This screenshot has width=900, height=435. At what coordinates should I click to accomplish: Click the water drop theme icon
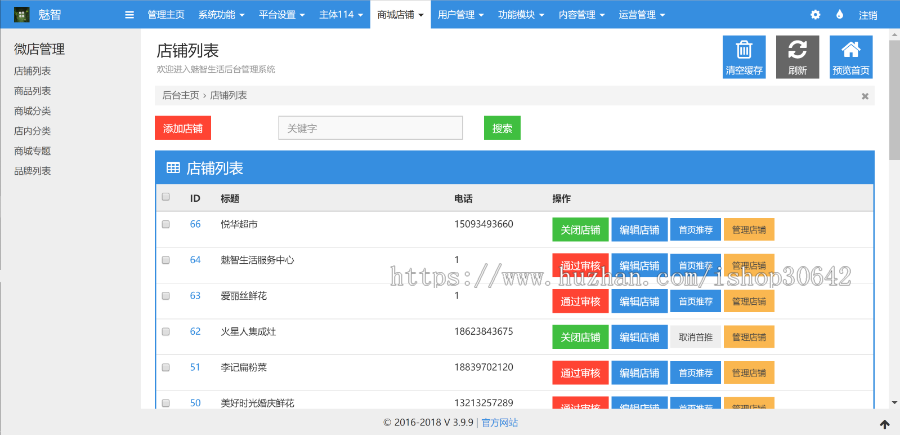[840, 15]
